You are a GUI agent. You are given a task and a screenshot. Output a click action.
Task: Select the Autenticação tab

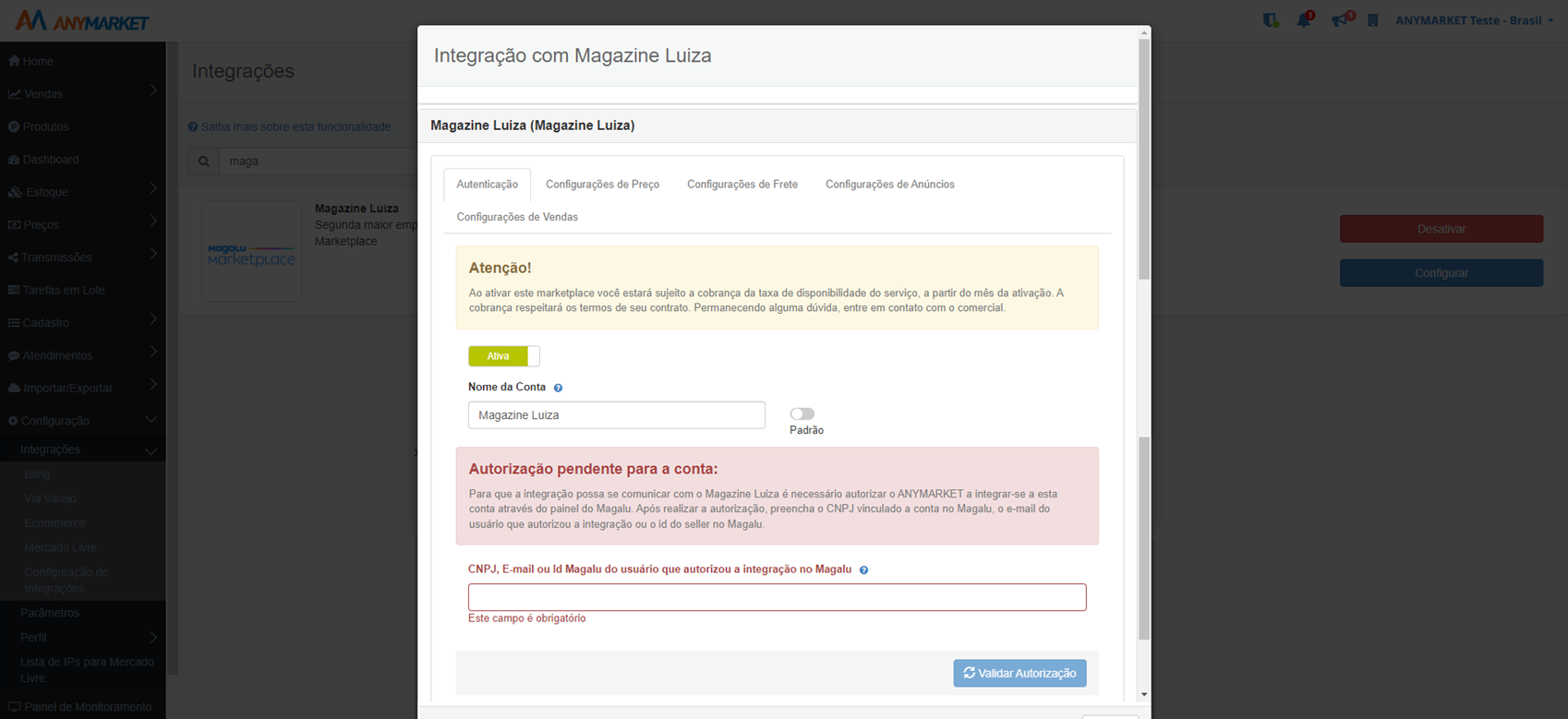(x=488, y=185)
